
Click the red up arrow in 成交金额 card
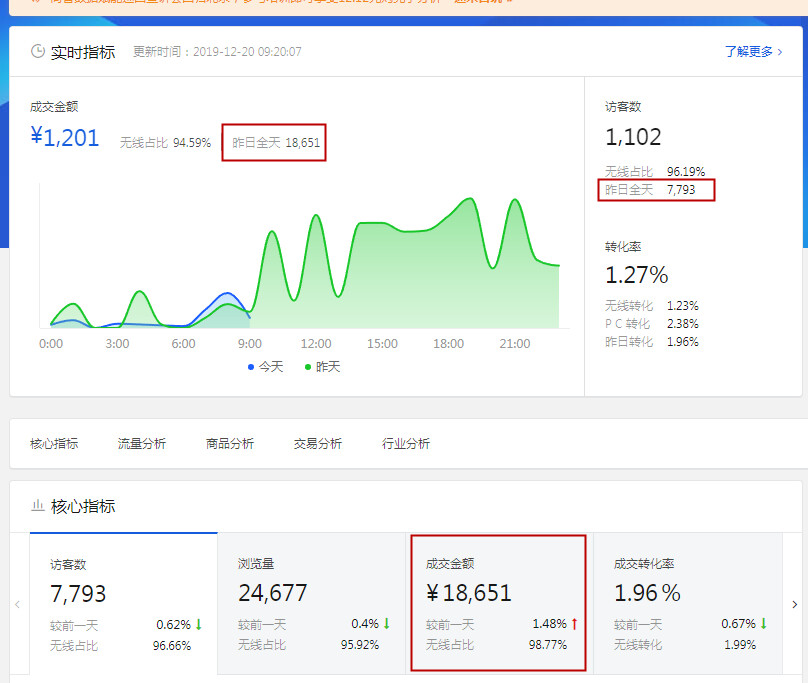(x=575, y=624)
